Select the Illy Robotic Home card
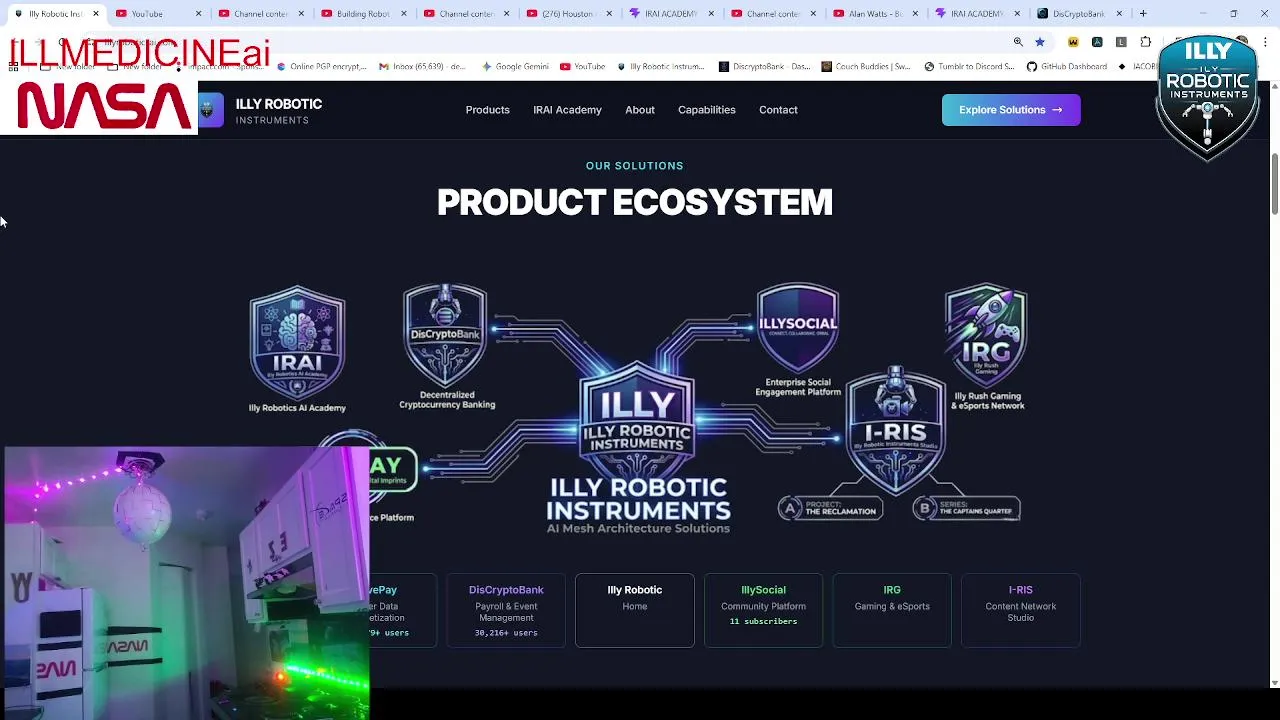Viewport: 1280px width, 720px height. tap(635, 610)
